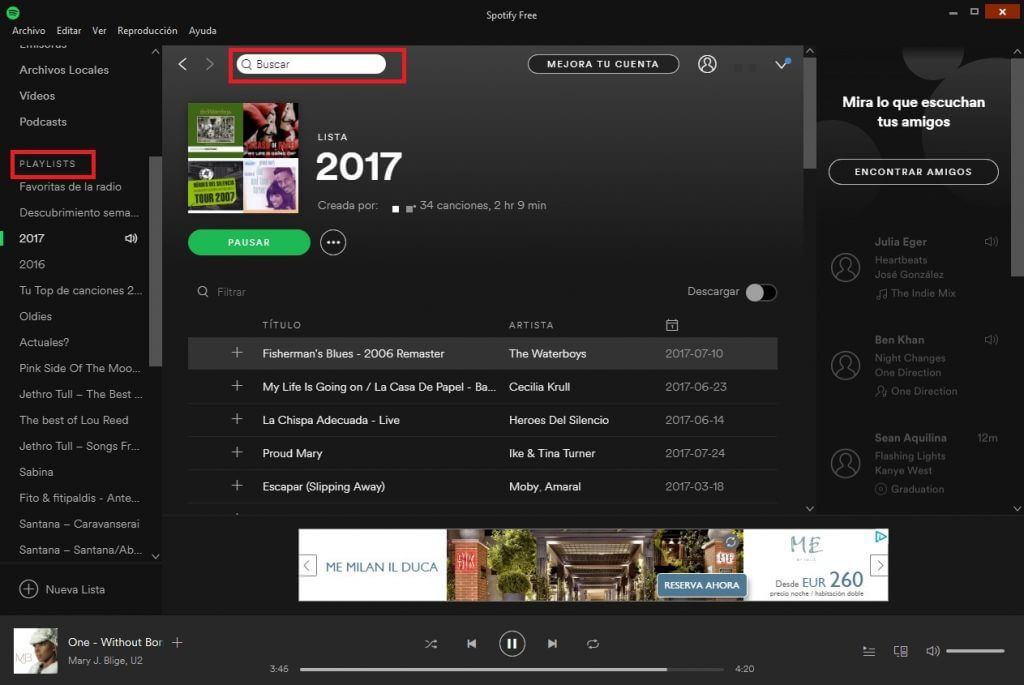Click Julia Eger's avatar icon
Viewport: 1024px width, 685px height.
(846, 268)
